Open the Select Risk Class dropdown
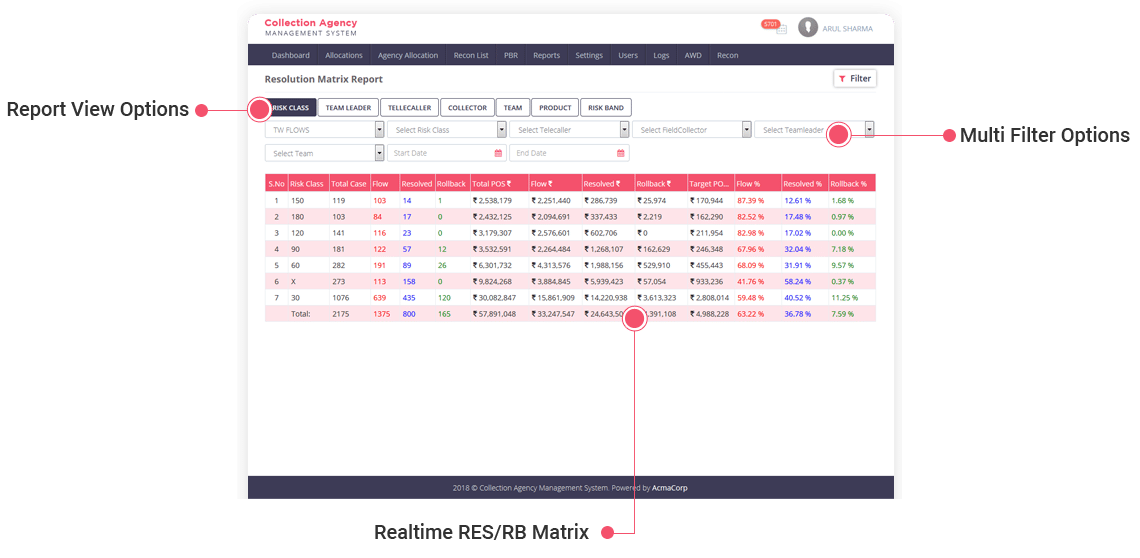Viewport: 1140px width, 558px height. pyautogui.click(x=501, y=130)
